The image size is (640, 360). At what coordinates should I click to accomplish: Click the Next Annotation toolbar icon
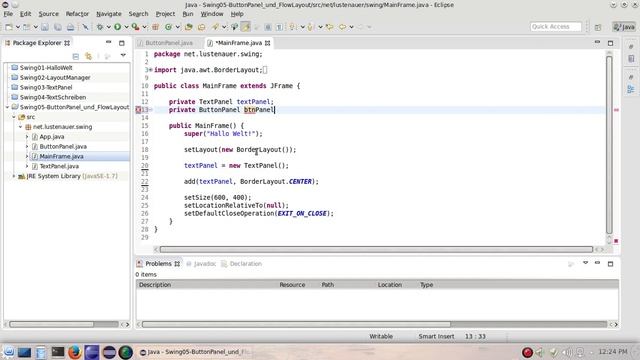[x=292, y=27]
